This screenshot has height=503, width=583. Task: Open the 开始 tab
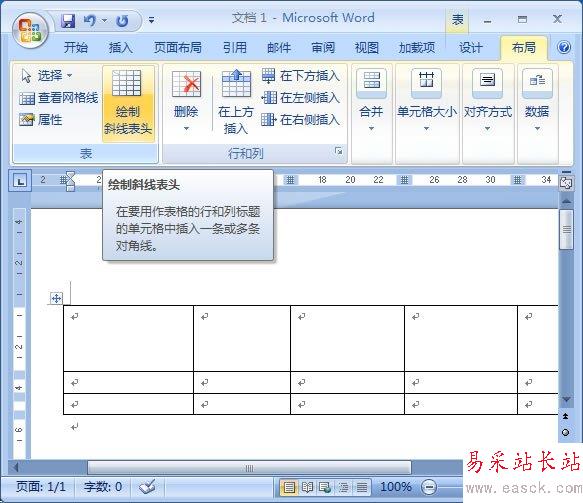coord(76,48)
